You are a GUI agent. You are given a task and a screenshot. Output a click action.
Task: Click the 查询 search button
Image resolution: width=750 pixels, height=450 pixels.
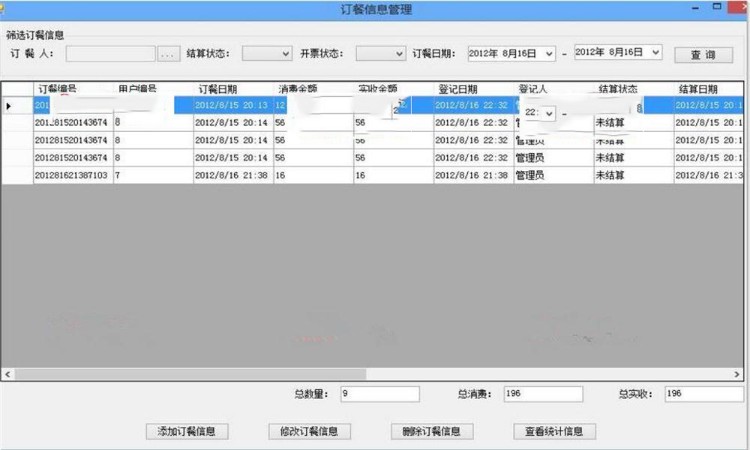click(703, 55)
